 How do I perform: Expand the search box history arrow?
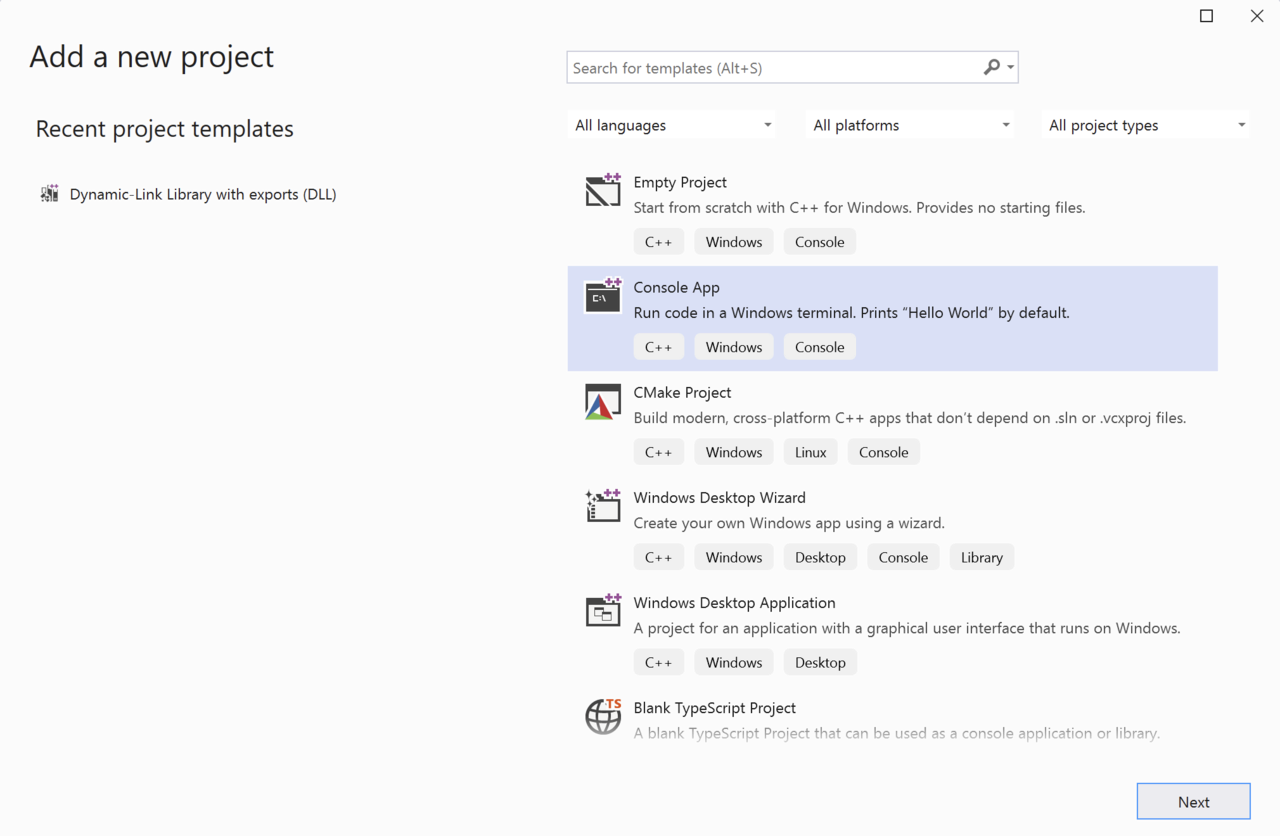click(x=1011, y=67)
